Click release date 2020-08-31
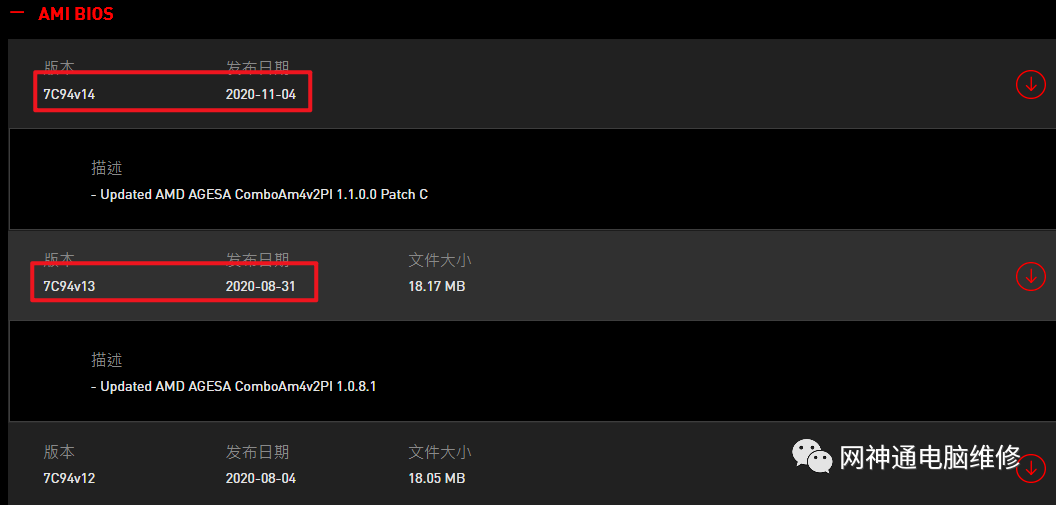Screen dimensions: 1056x505 261,286
